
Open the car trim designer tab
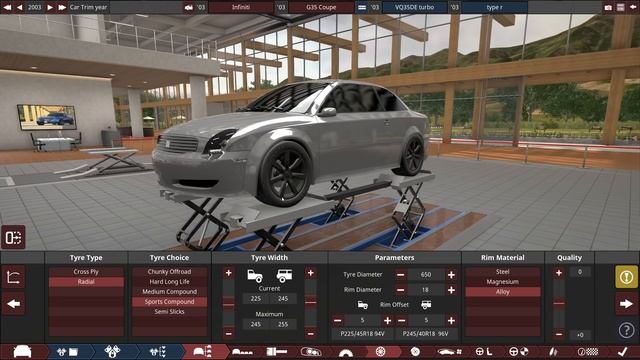point(203,351)
